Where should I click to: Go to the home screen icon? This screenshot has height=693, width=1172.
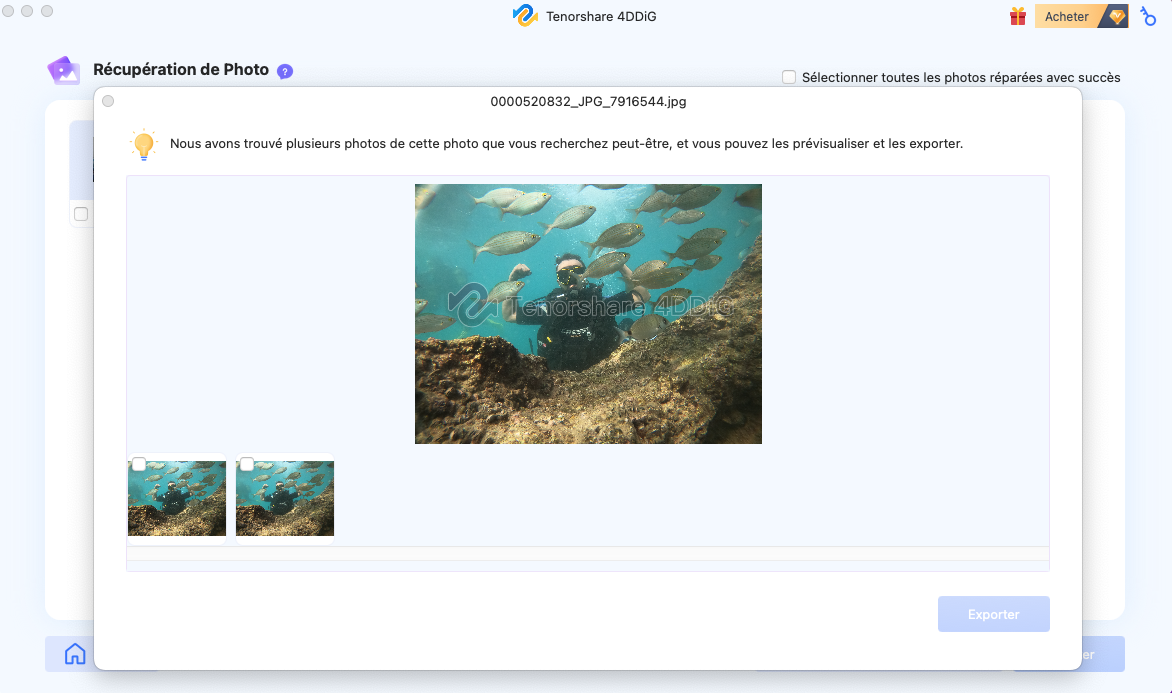(x=75, y=654)
